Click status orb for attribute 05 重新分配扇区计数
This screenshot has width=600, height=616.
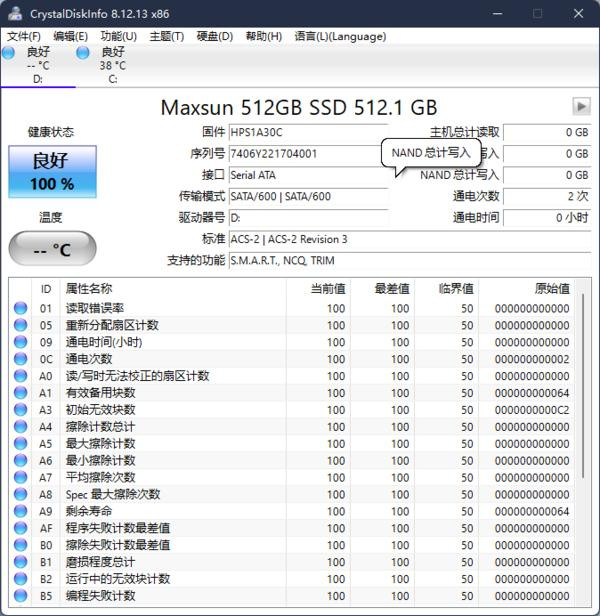point(20,326)
